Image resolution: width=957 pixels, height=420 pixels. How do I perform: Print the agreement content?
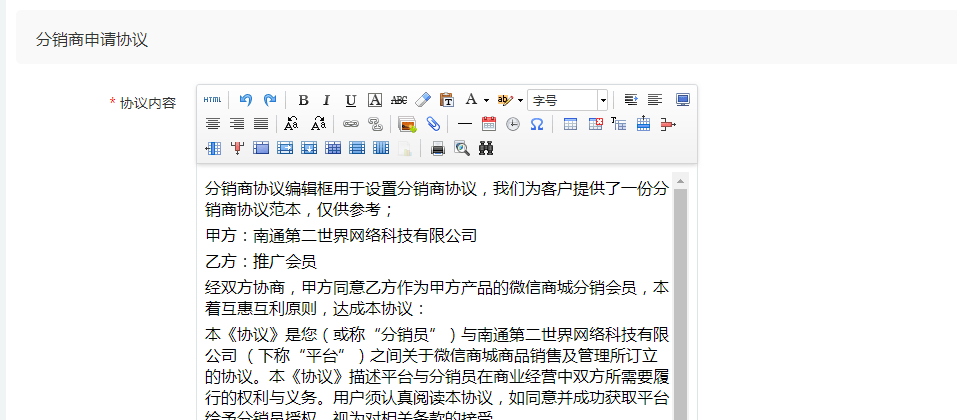[438, 148]
